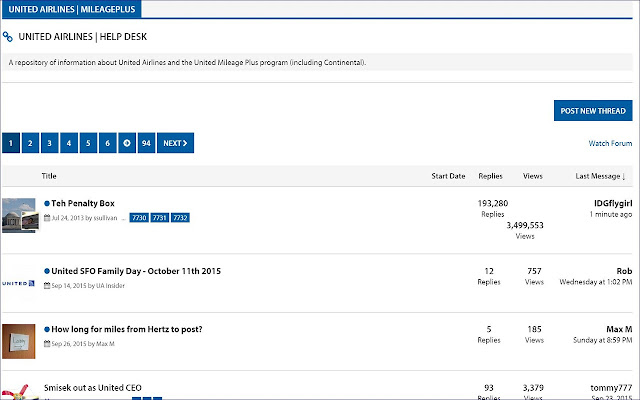The width and height of the screenshot is (640, 400).
Task: Go to the Next page of threads
Action: click(175, 143)
